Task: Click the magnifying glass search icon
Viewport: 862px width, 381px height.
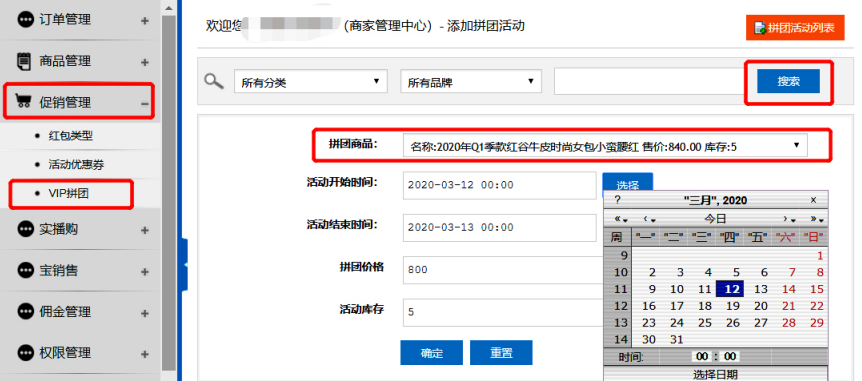Action: tap(214, 81)
